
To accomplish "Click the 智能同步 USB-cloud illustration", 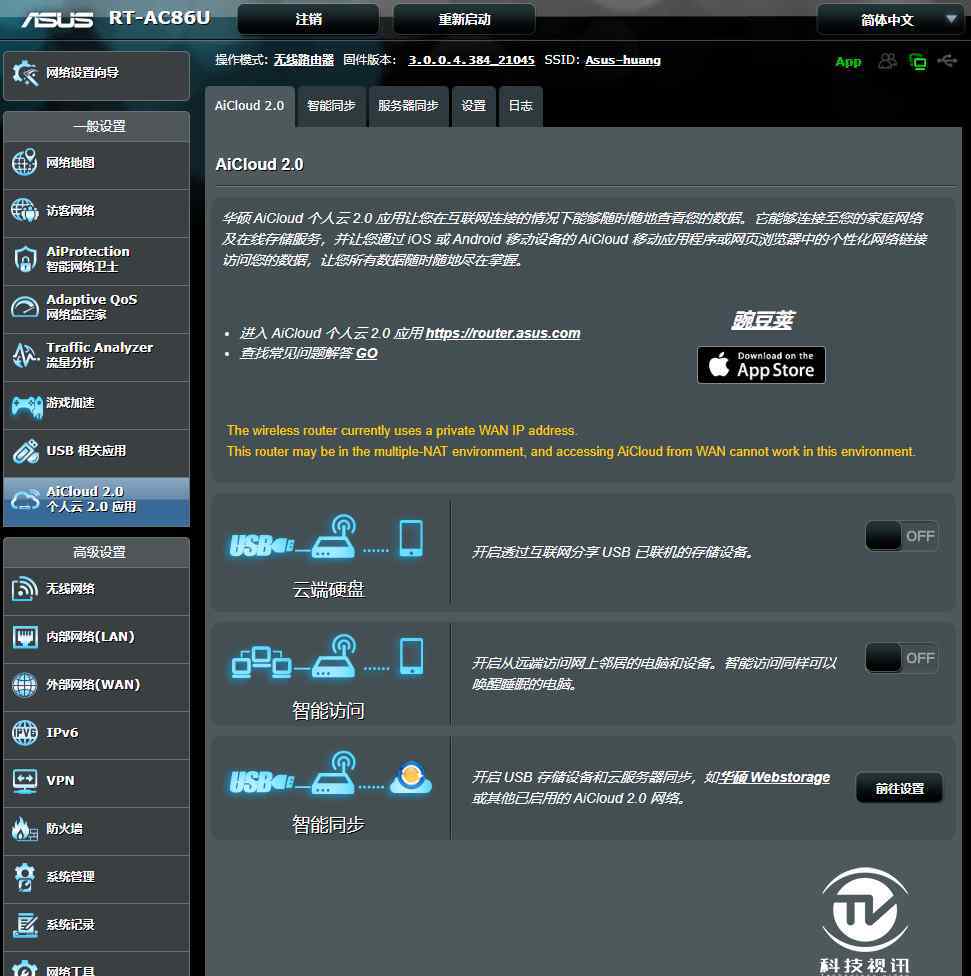I will (x=330, y=773).
